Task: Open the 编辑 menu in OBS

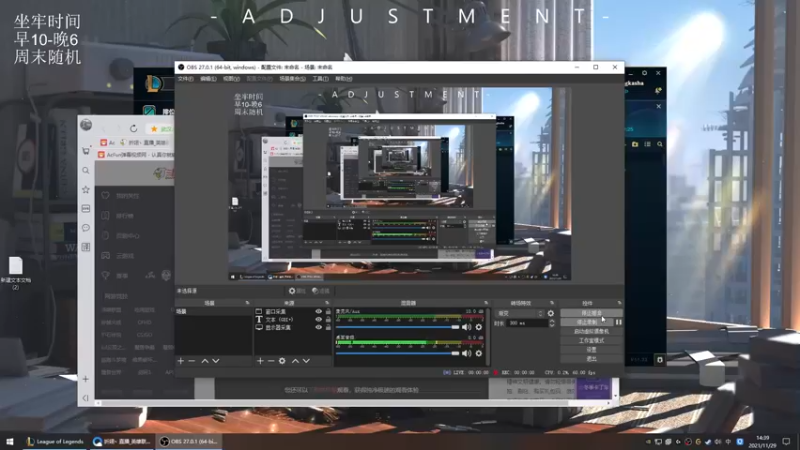Action: pos(208,79)
